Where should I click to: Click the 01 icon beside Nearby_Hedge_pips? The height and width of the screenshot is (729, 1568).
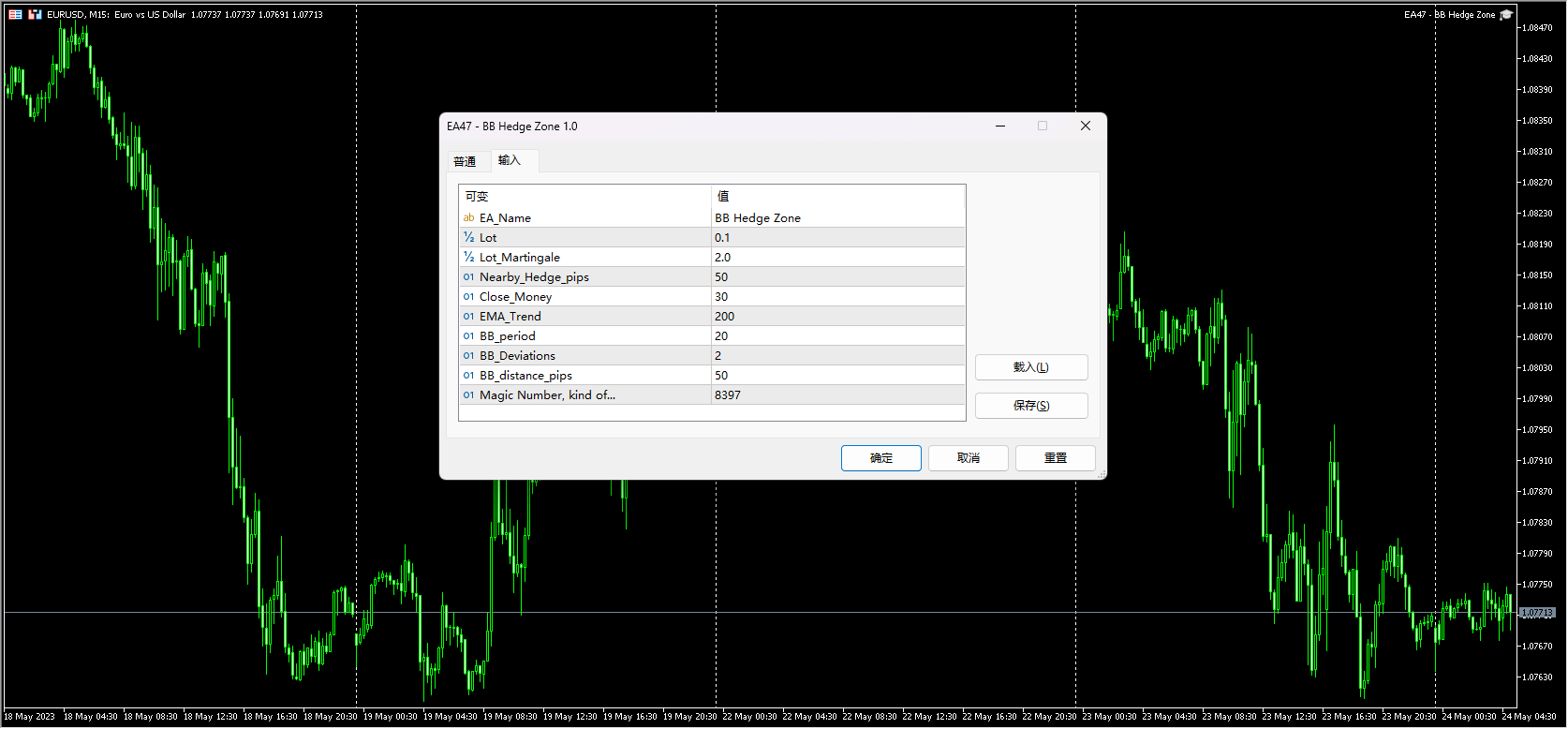(468, 277)
